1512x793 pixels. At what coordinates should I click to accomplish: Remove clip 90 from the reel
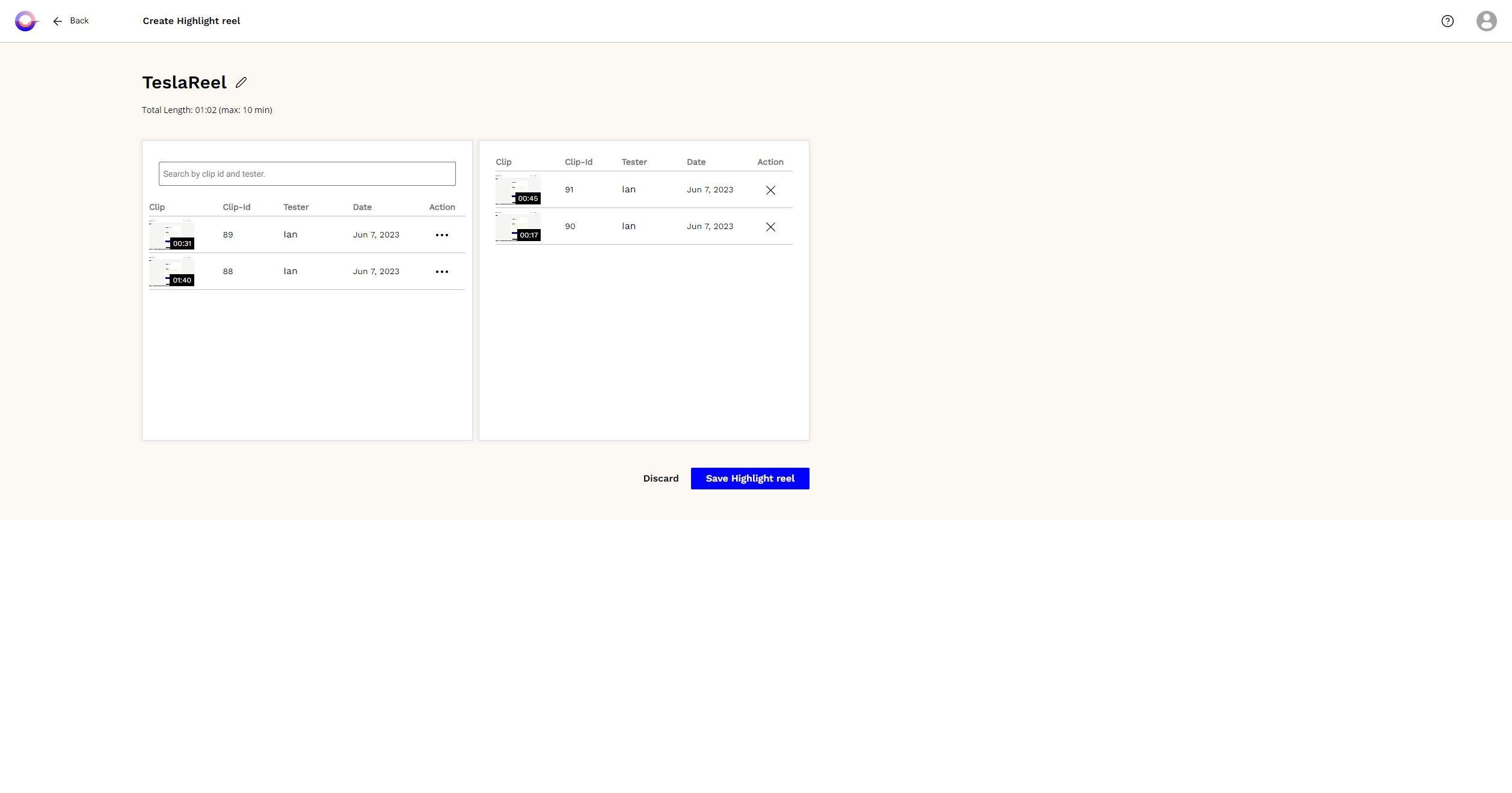tap(770, 227)
